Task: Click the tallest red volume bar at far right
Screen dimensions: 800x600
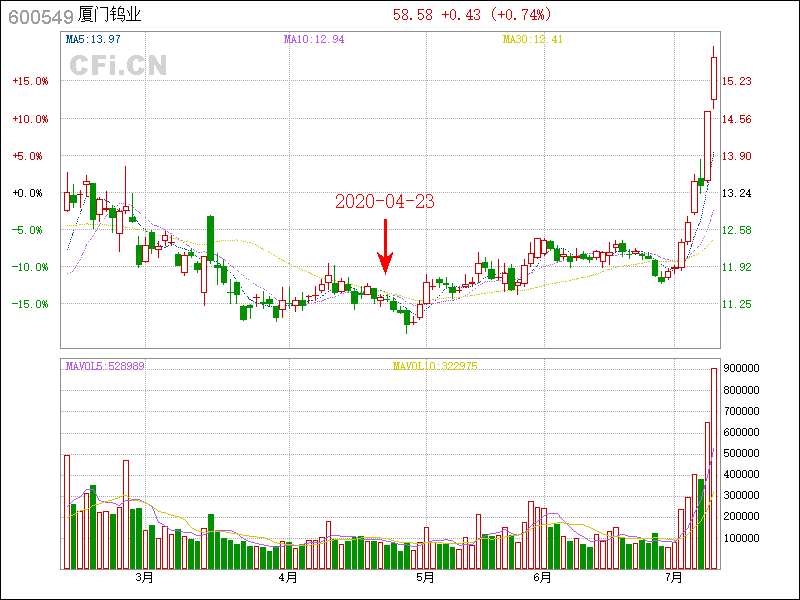Action: click(714, 468)
